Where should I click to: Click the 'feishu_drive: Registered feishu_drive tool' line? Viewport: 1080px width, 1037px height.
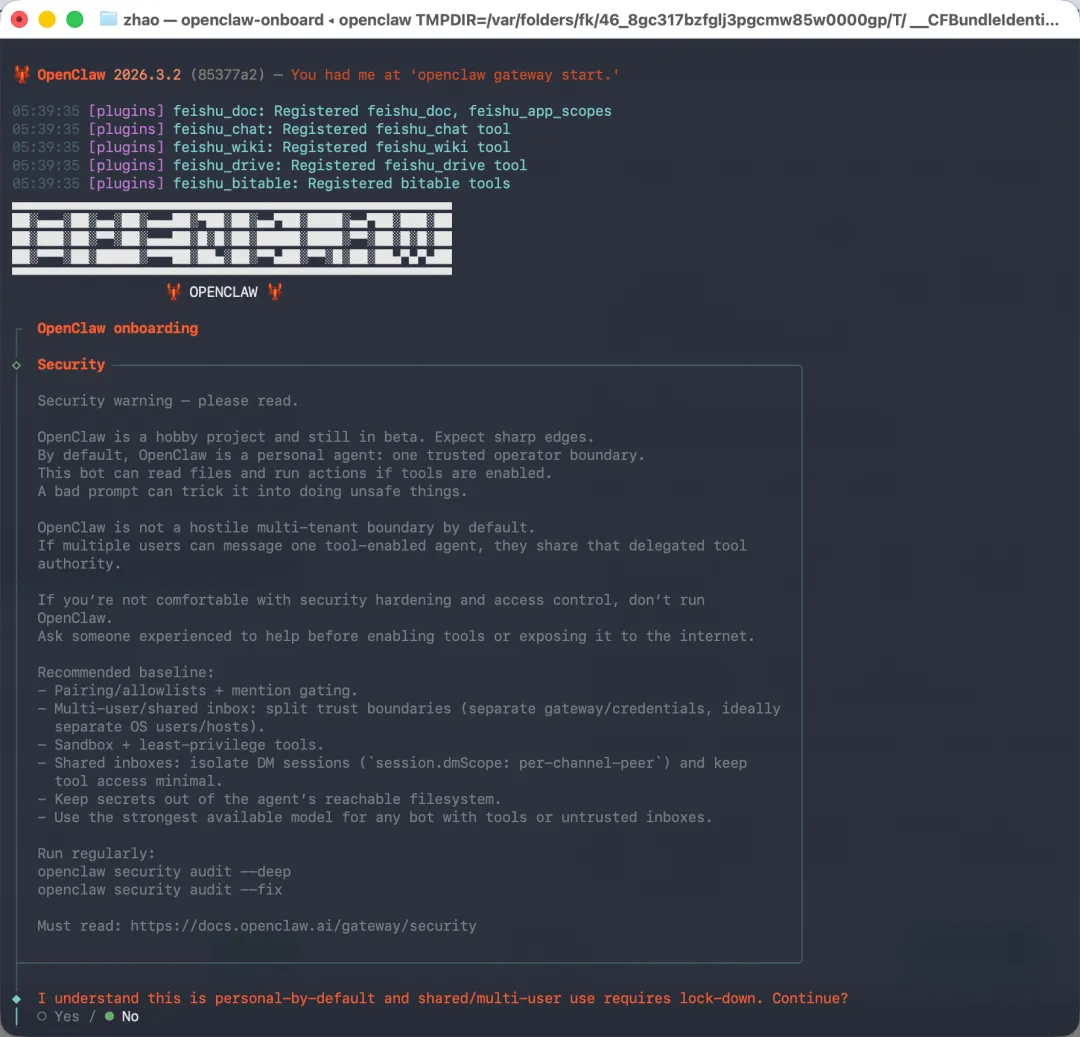pos(350,165)
